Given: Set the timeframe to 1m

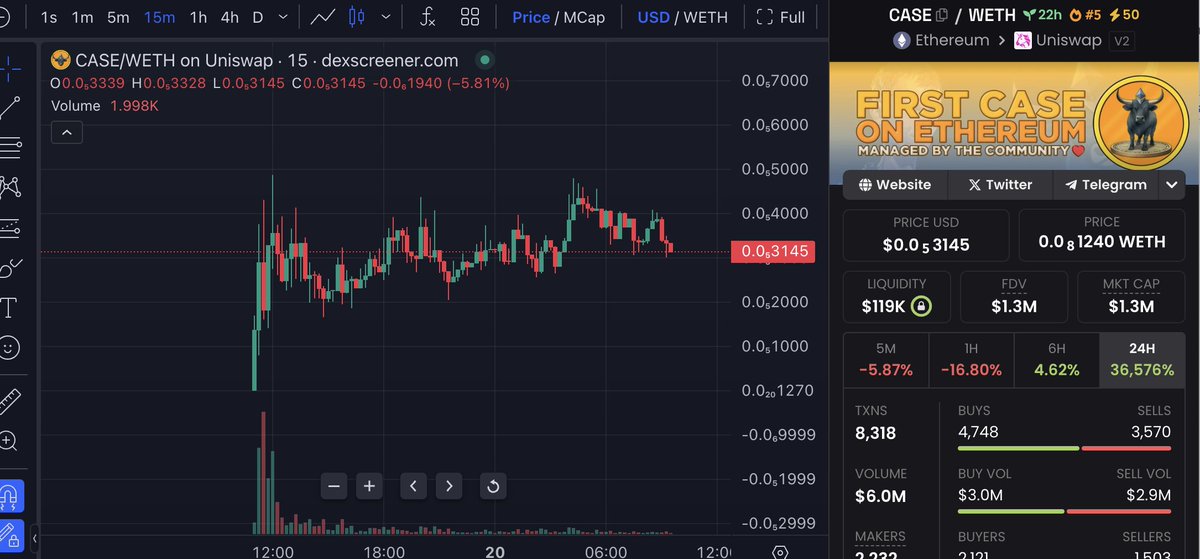Looking at the screenshot, I should coord(82,17).
